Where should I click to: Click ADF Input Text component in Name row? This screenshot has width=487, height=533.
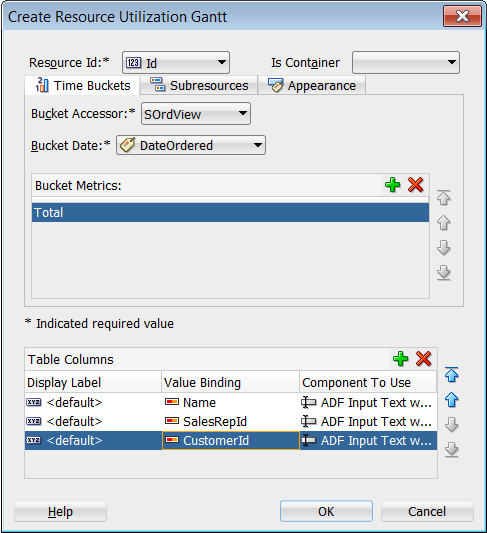tap(376, 402)
